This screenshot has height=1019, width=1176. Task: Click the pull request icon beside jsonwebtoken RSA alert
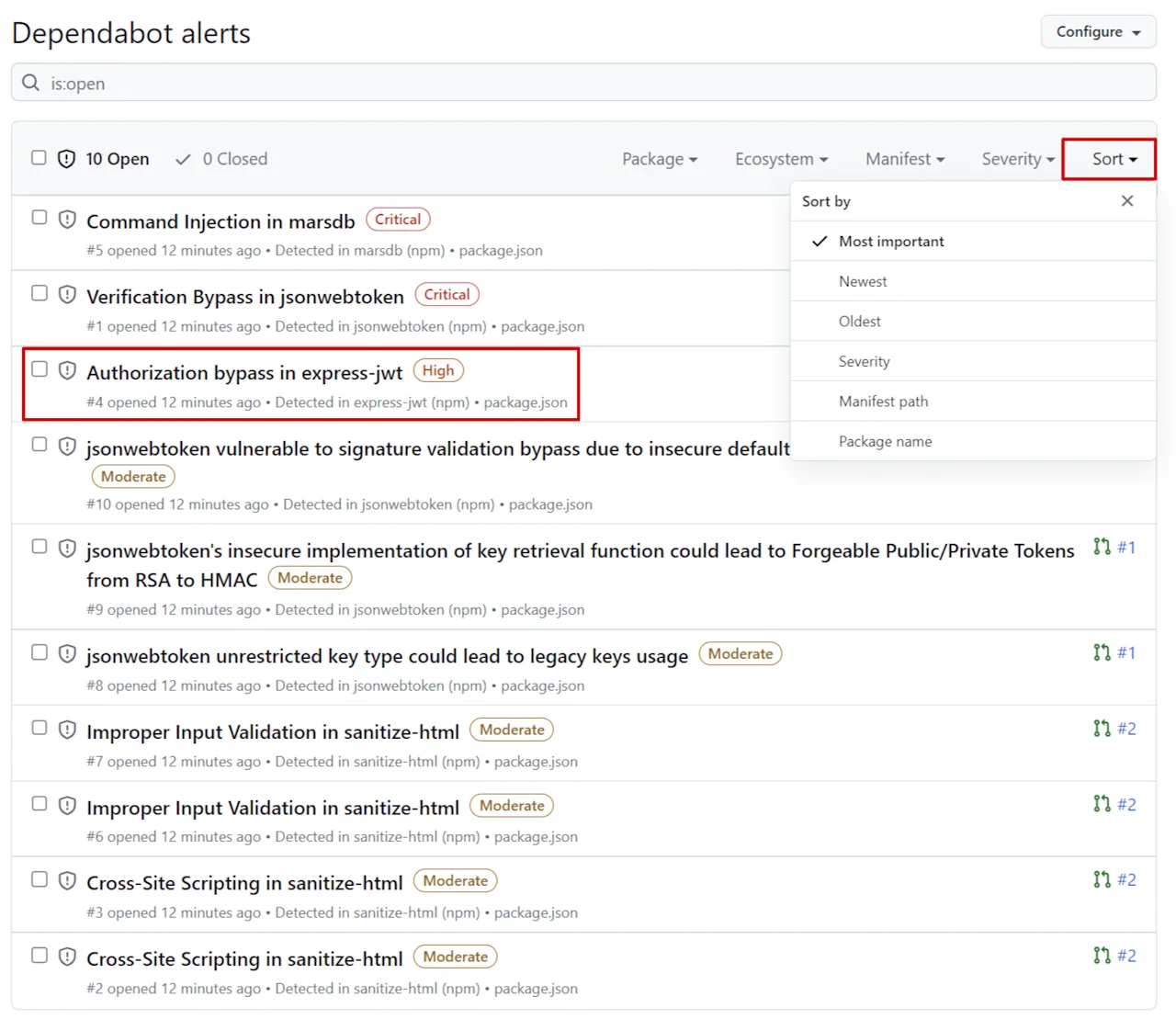coord(1102,547)
